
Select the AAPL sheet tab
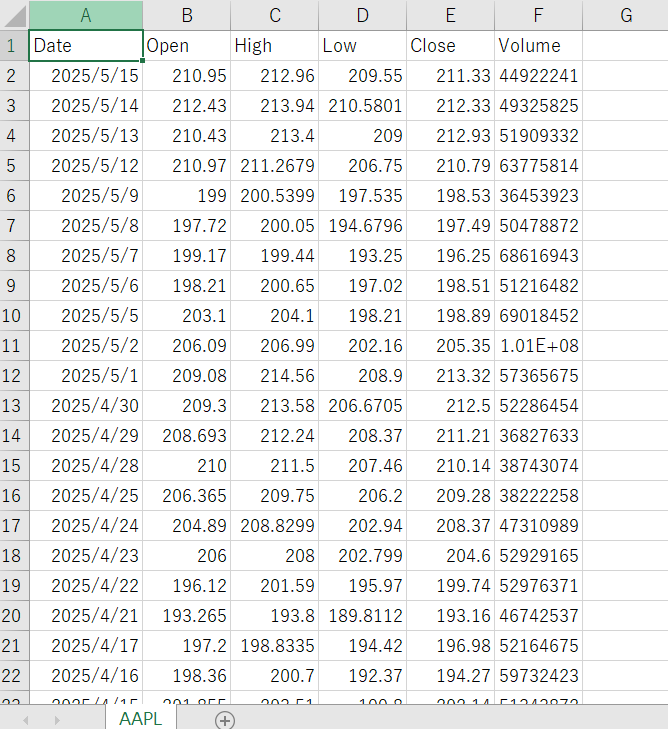(140, 718)
